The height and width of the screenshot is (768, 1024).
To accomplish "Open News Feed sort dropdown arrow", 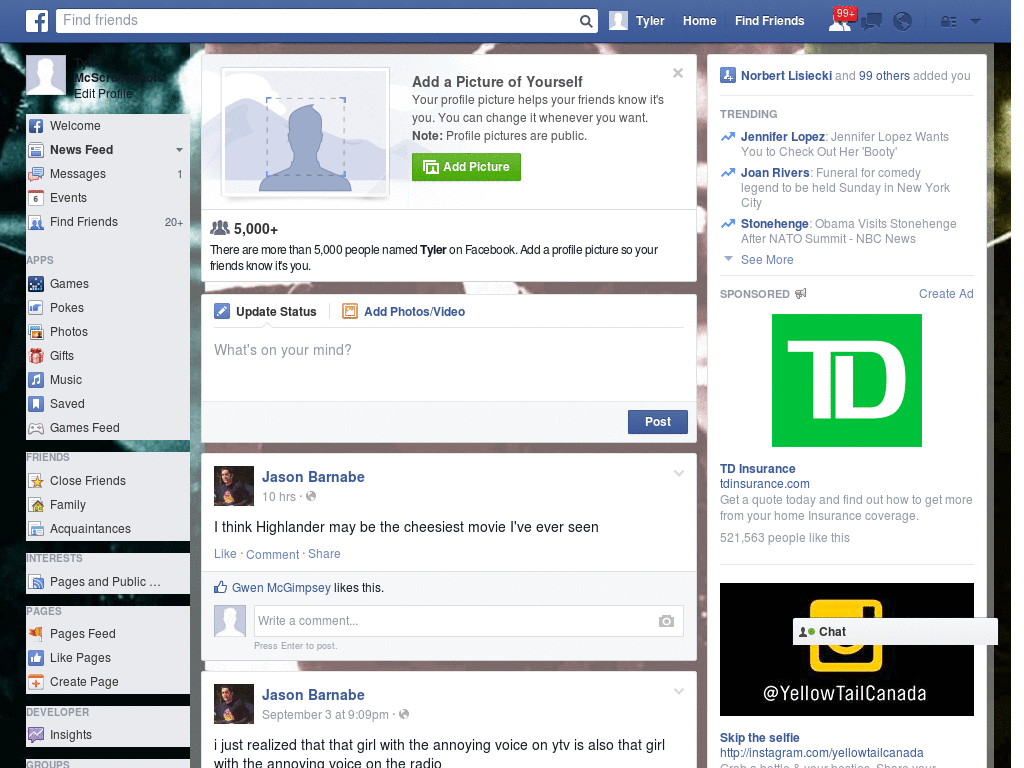I will [x=180, y=150].
